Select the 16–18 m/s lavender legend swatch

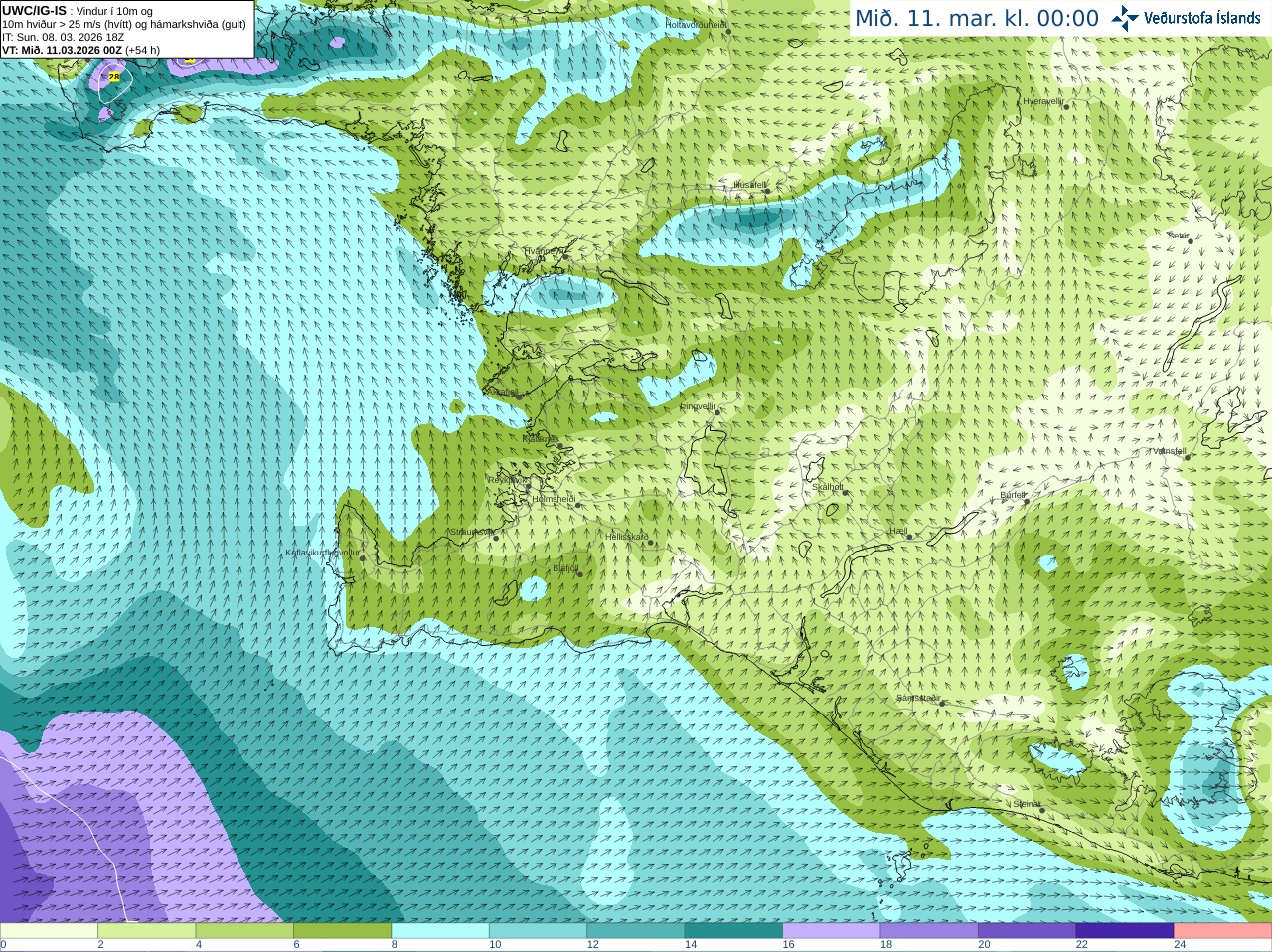click(832, 931)
